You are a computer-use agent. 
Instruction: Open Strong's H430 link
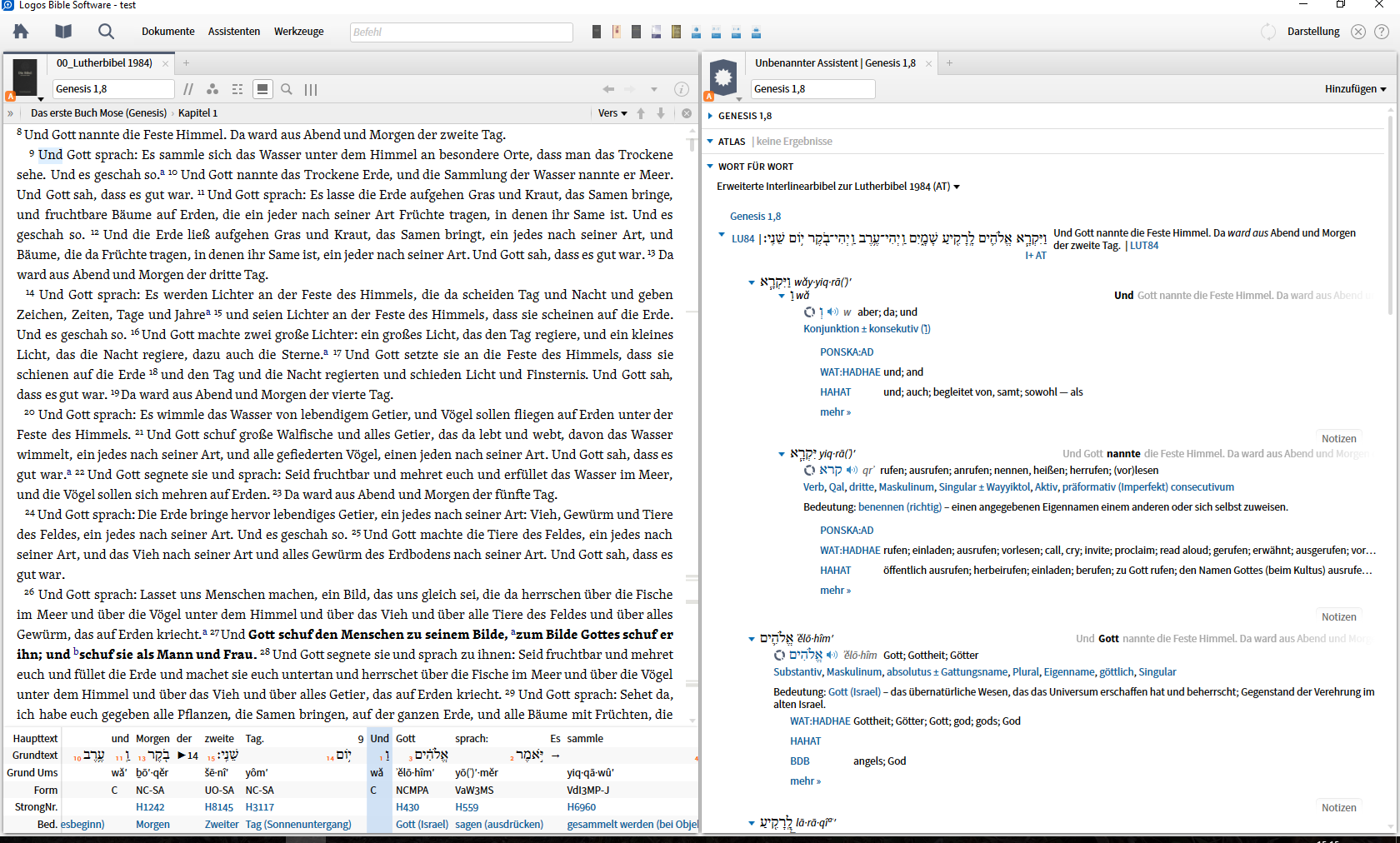[x=407, y=807]
